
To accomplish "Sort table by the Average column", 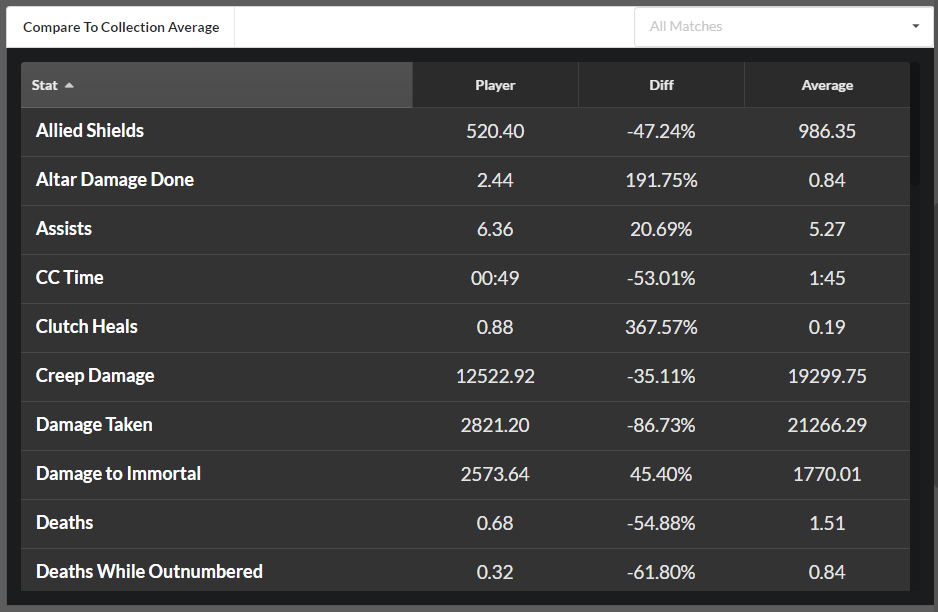I will (x=827, y=85).
